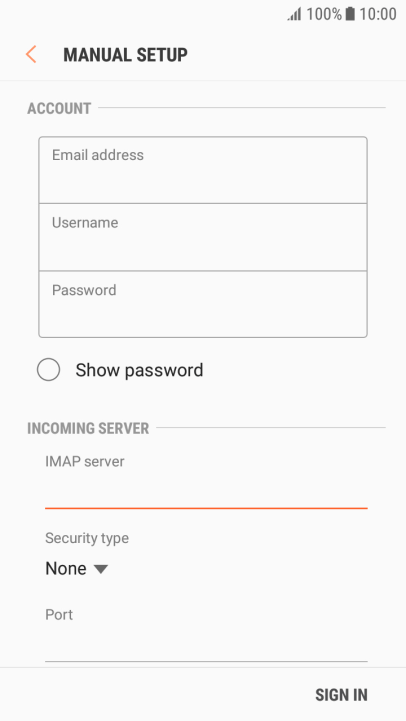Tap the signal strength icon in status bar

pos(294,14)
